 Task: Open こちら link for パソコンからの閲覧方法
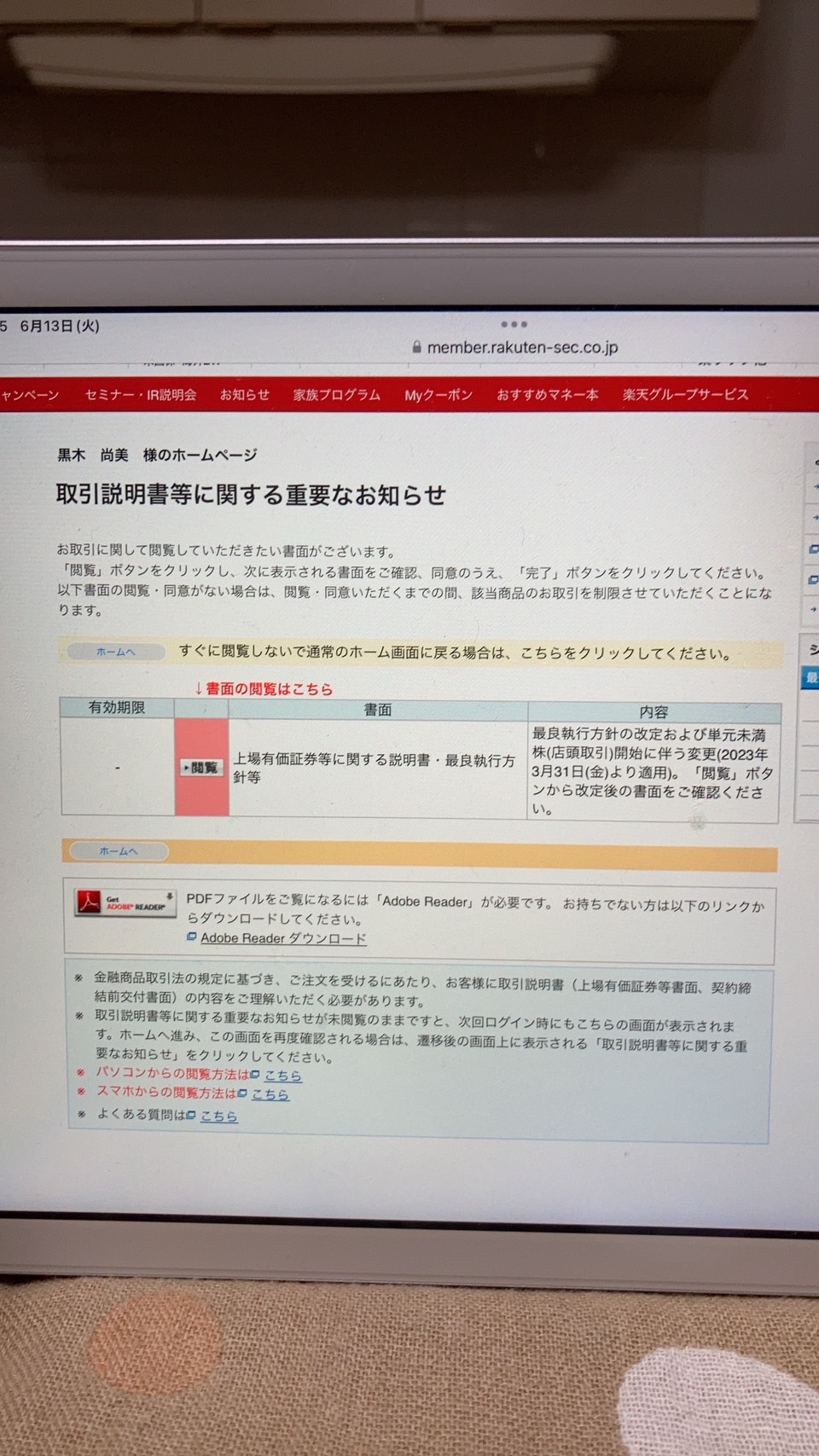coord(283,1076)
